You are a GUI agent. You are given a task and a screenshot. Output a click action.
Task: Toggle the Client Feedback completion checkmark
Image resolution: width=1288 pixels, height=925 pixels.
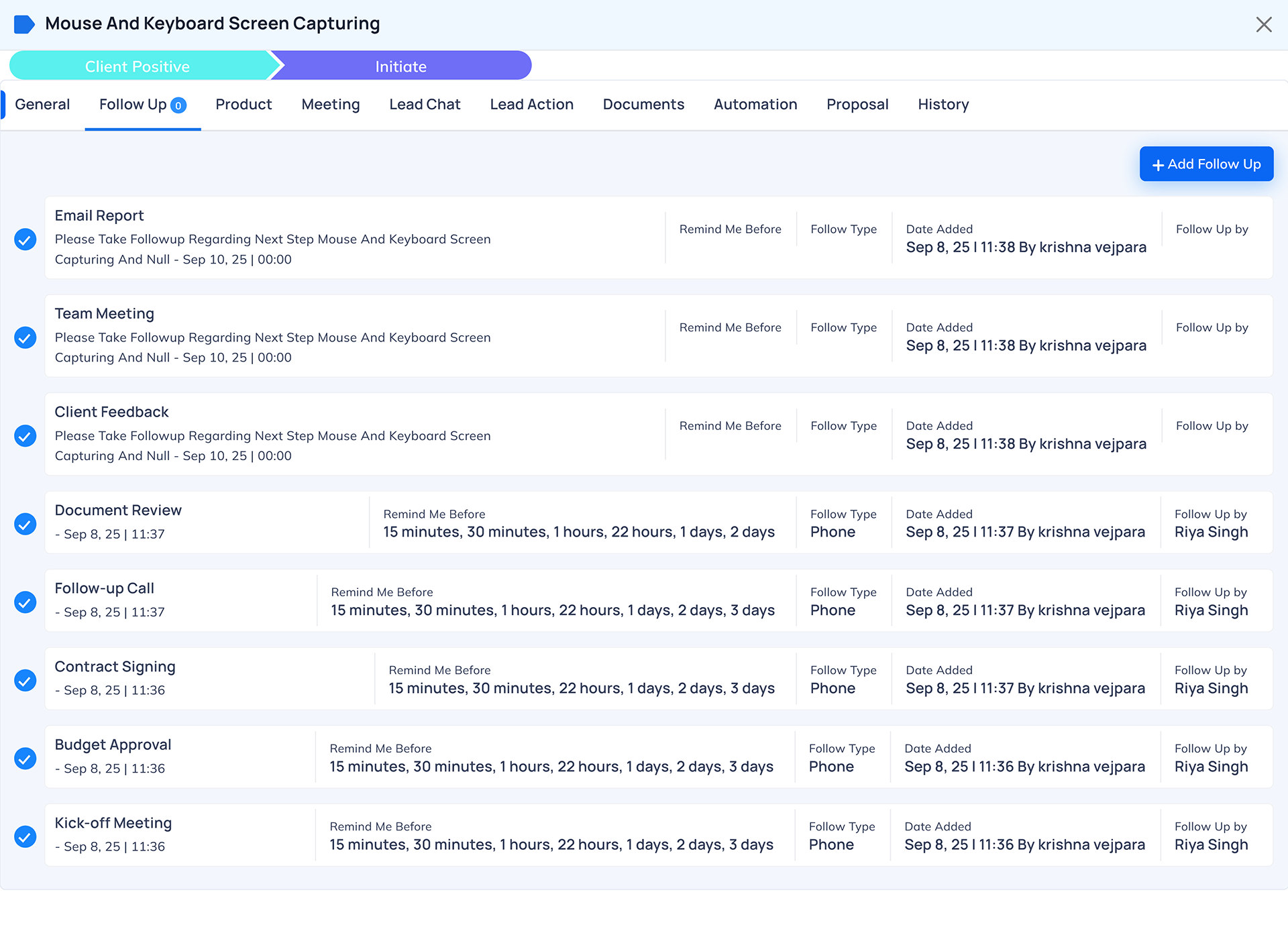tap(25, 435)
